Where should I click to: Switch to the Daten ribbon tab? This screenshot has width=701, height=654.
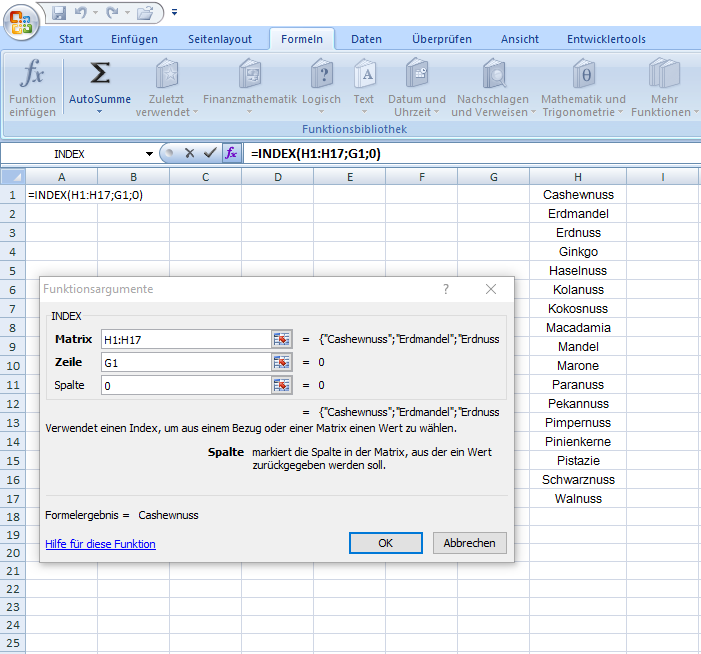366,39
